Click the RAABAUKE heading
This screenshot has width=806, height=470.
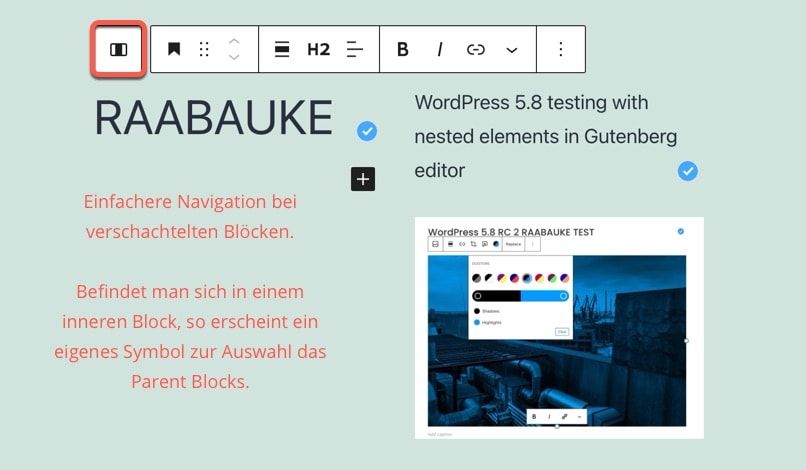[213, 118]
